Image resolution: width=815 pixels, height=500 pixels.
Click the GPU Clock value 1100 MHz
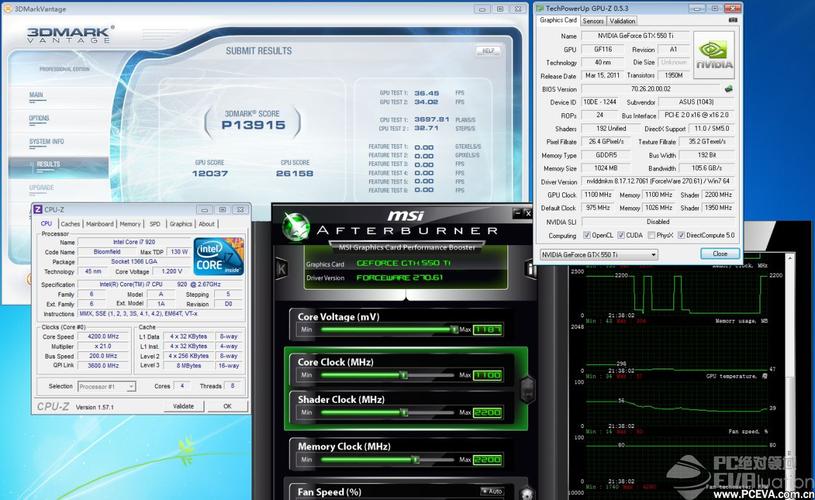pos(598,194)
